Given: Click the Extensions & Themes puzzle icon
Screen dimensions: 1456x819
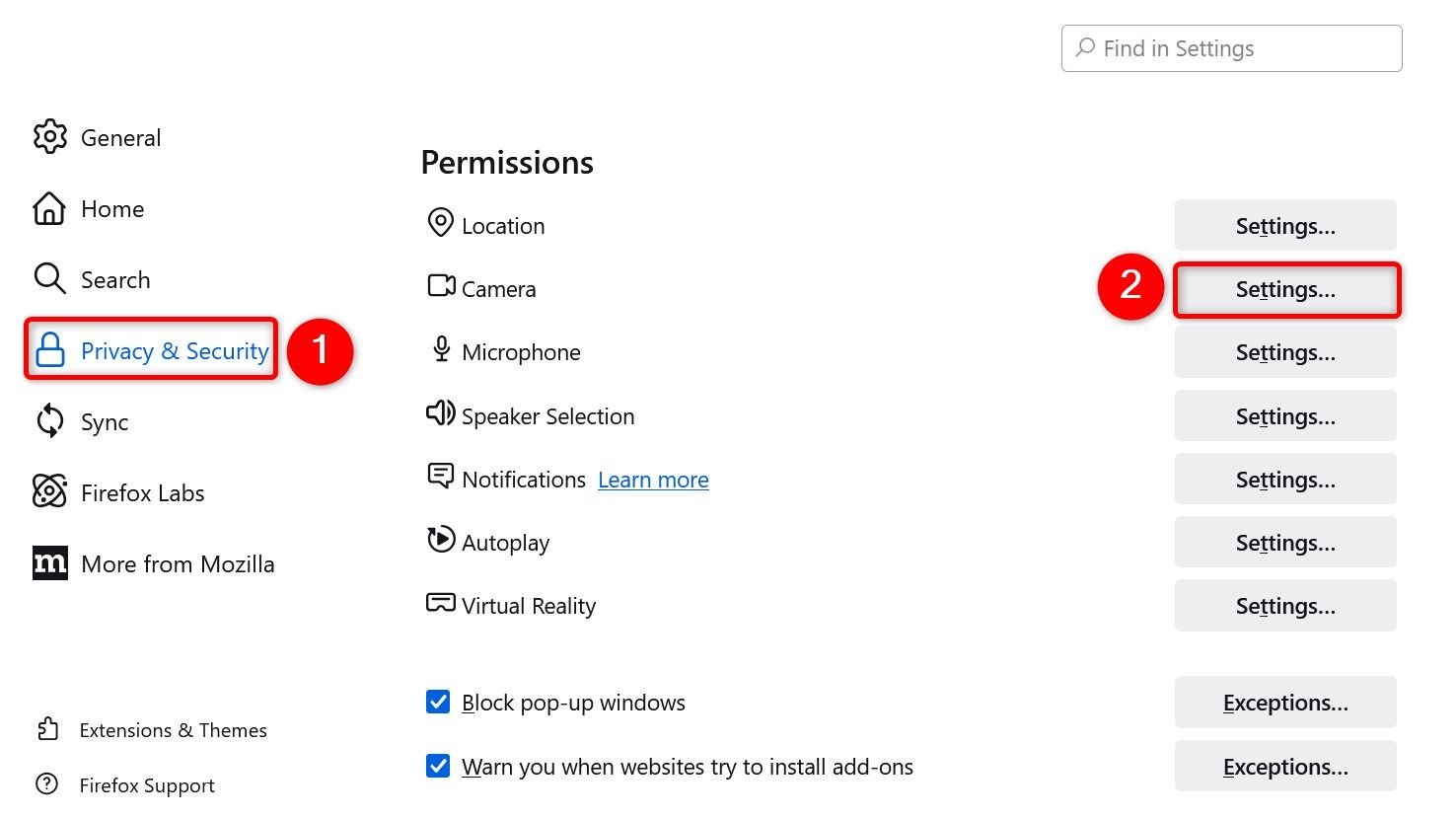Looking at the screenshot, I should (x=47, y=729).
